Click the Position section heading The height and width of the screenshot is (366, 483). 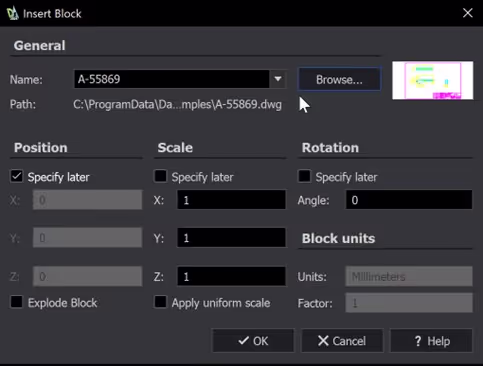click(41, 148)
